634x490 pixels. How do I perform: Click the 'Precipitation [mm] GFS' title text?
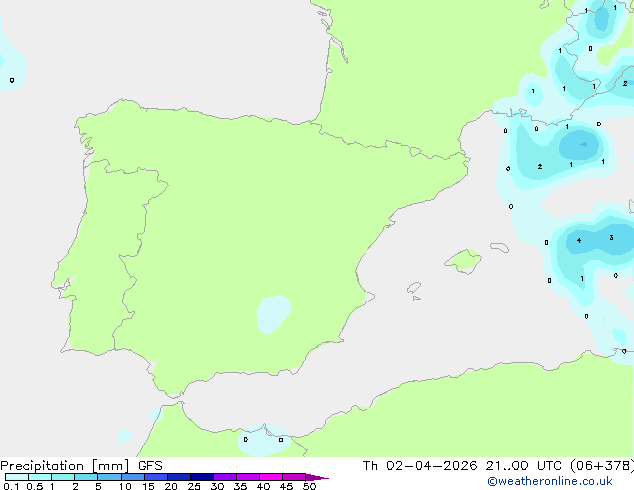81,466
